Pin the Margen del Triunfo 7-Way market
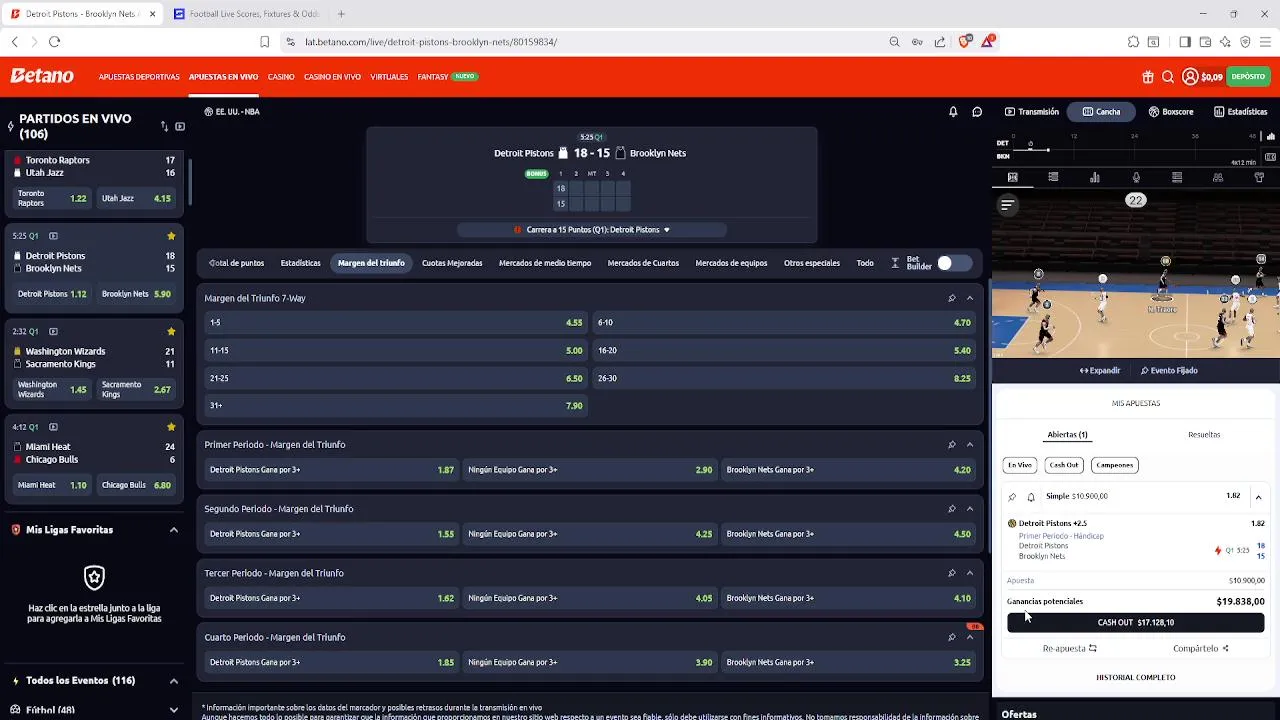Viewport: 1280px width, 720px height. (952, 298)
